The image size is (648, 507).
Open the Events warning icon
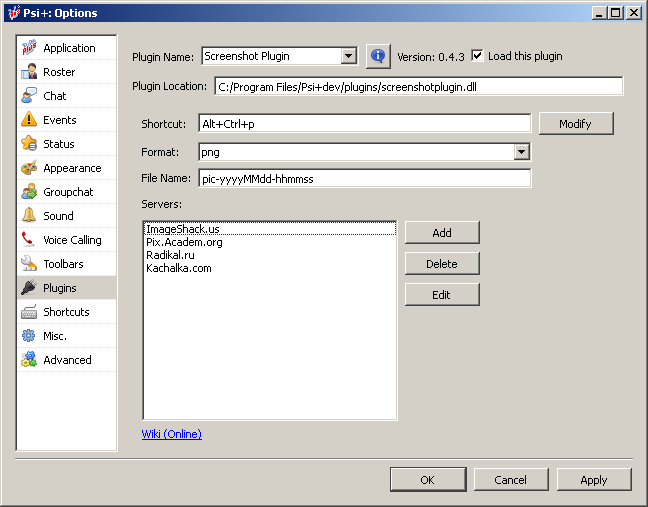29,120
